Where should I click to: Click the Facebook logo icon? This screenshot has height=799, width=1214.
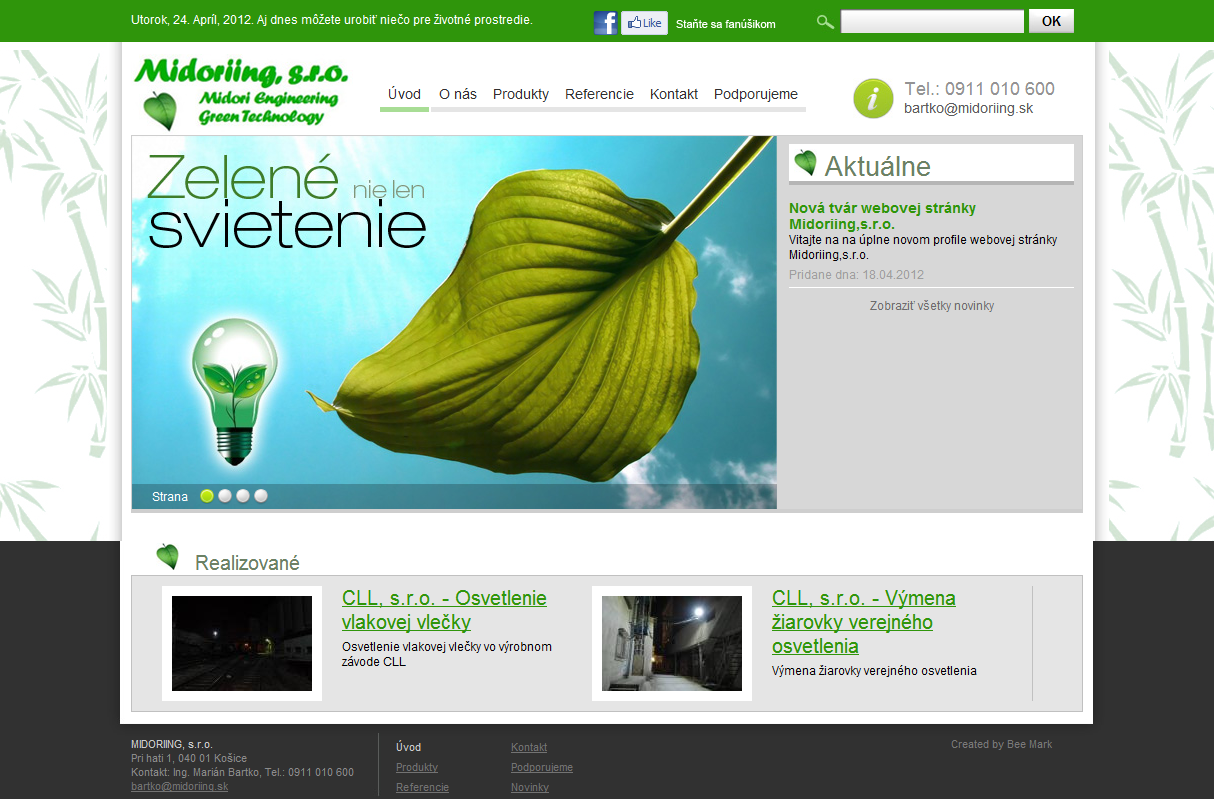pos(605,23)
